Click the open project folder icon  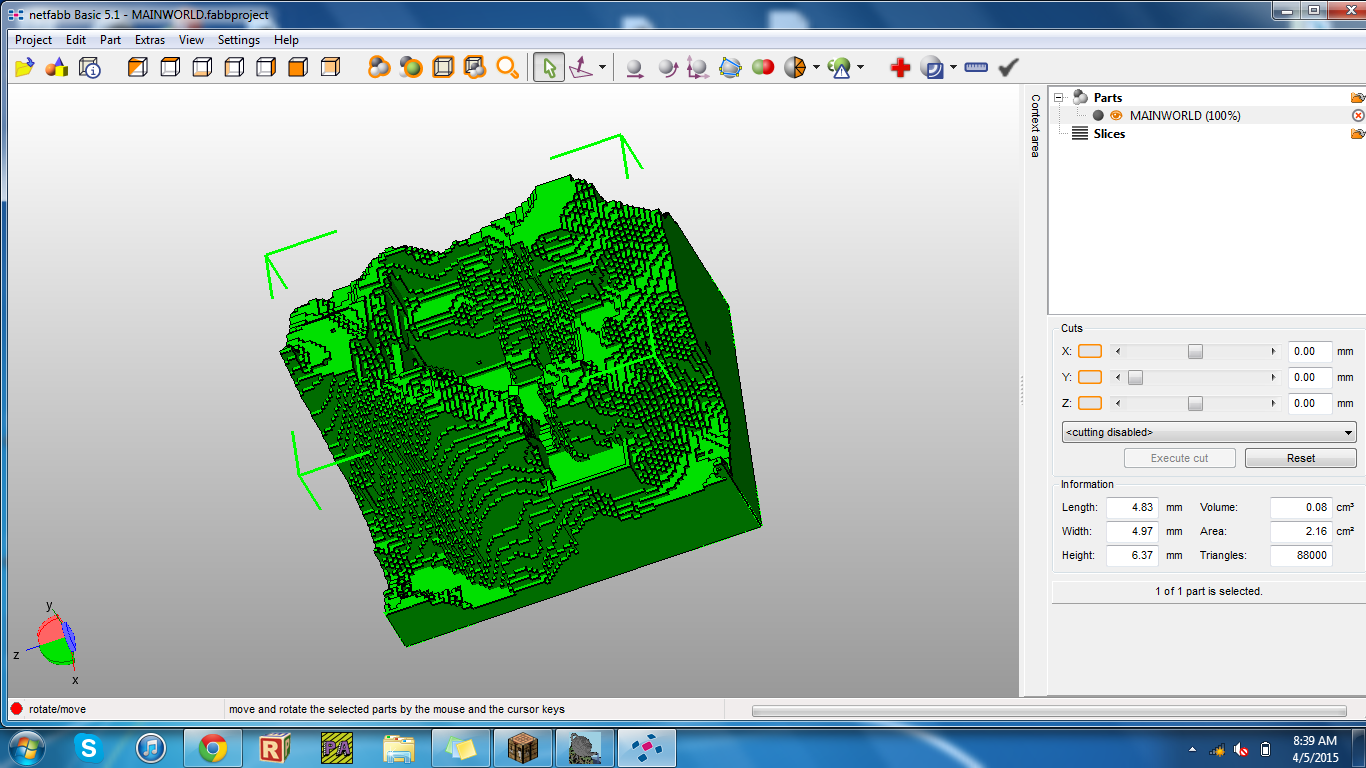pos(25,67)
